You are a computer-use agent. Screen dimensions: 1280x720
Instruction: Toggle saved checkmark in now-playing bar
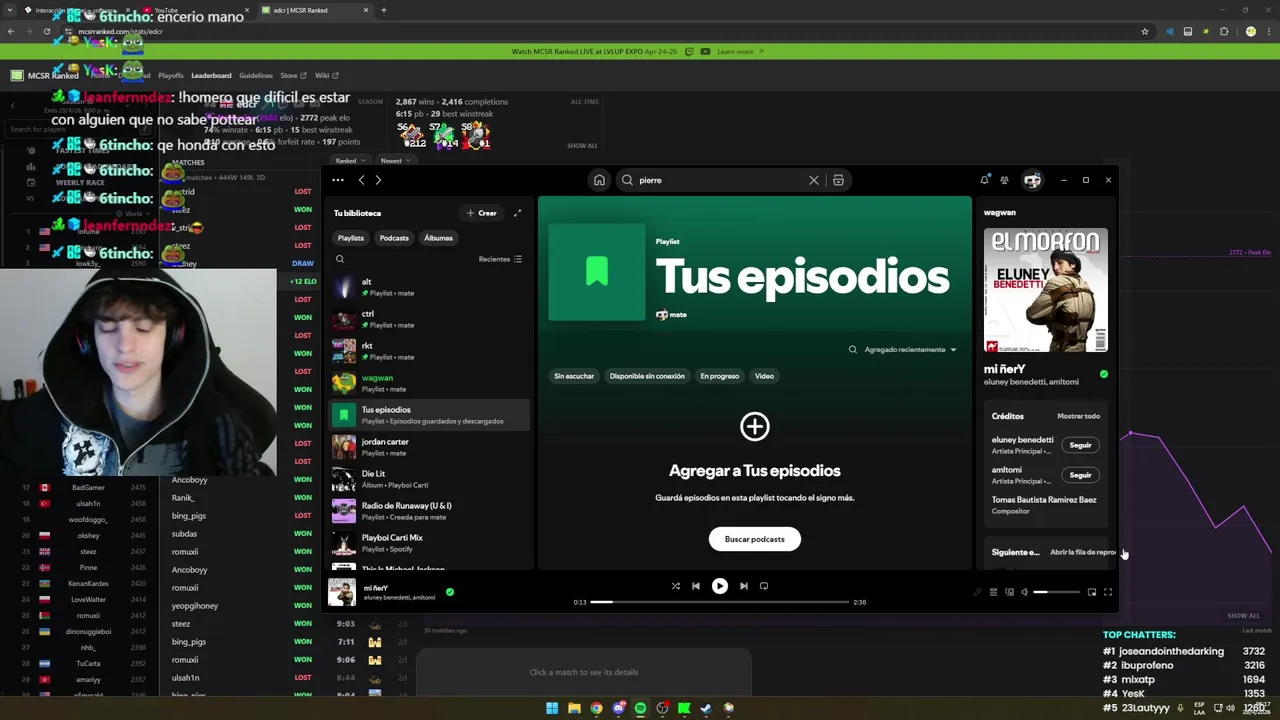click(x=450, y=592)
